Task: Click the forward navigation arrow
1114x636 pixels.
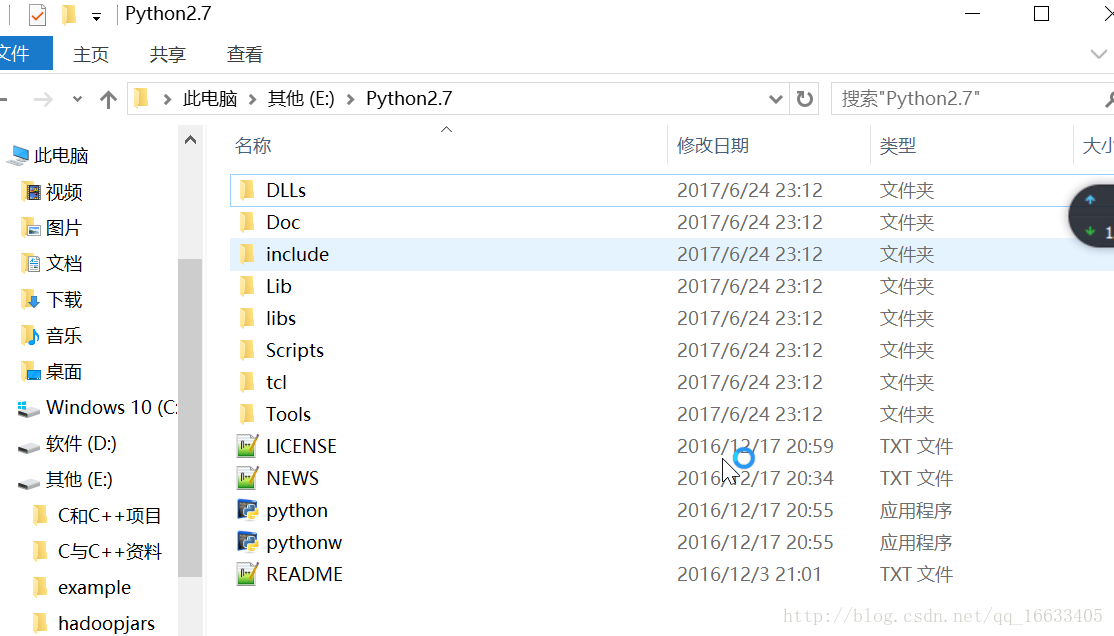Action: 43,99
